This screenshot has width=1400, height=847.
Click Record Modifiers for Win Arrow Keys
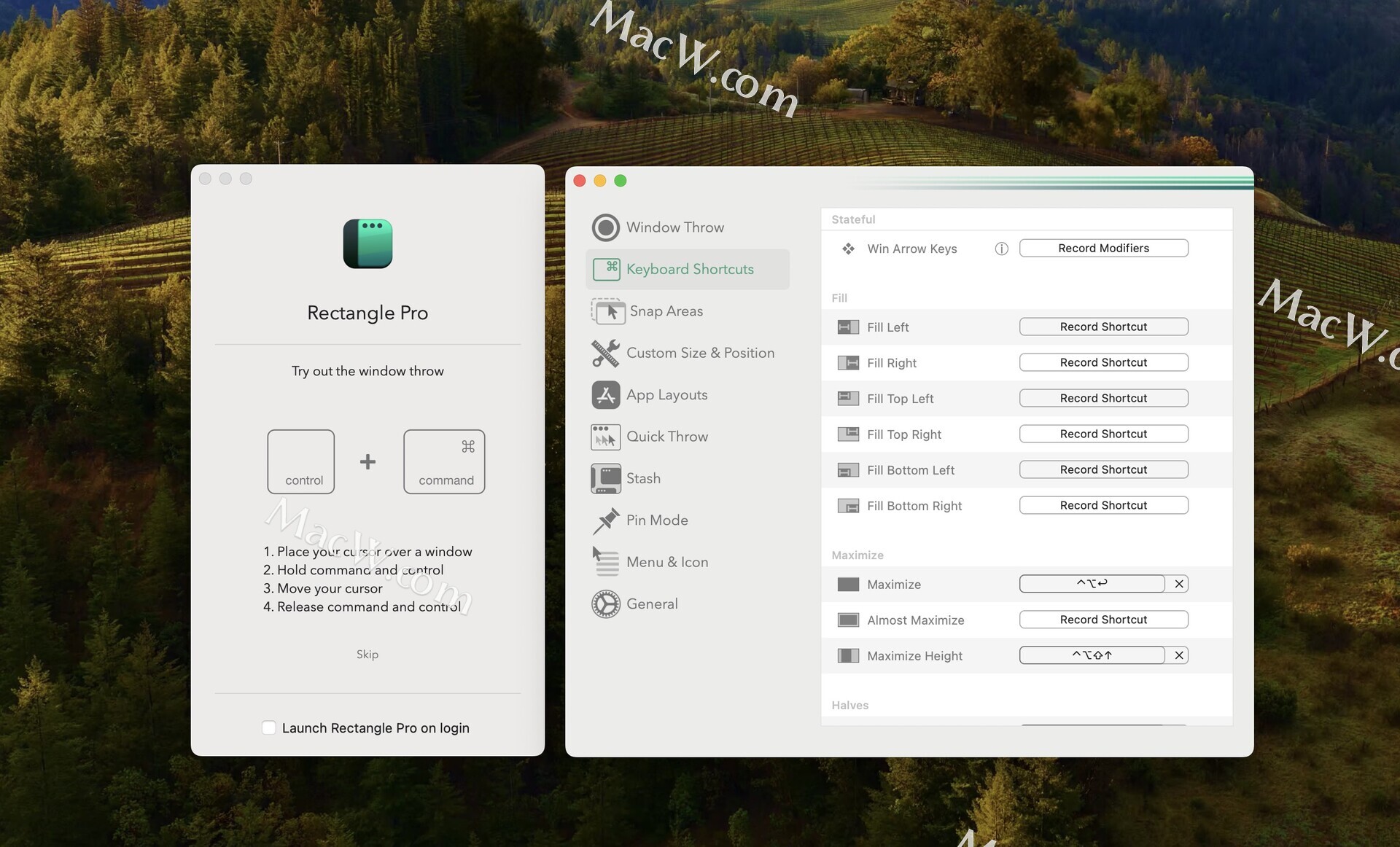click(1103, 248)
